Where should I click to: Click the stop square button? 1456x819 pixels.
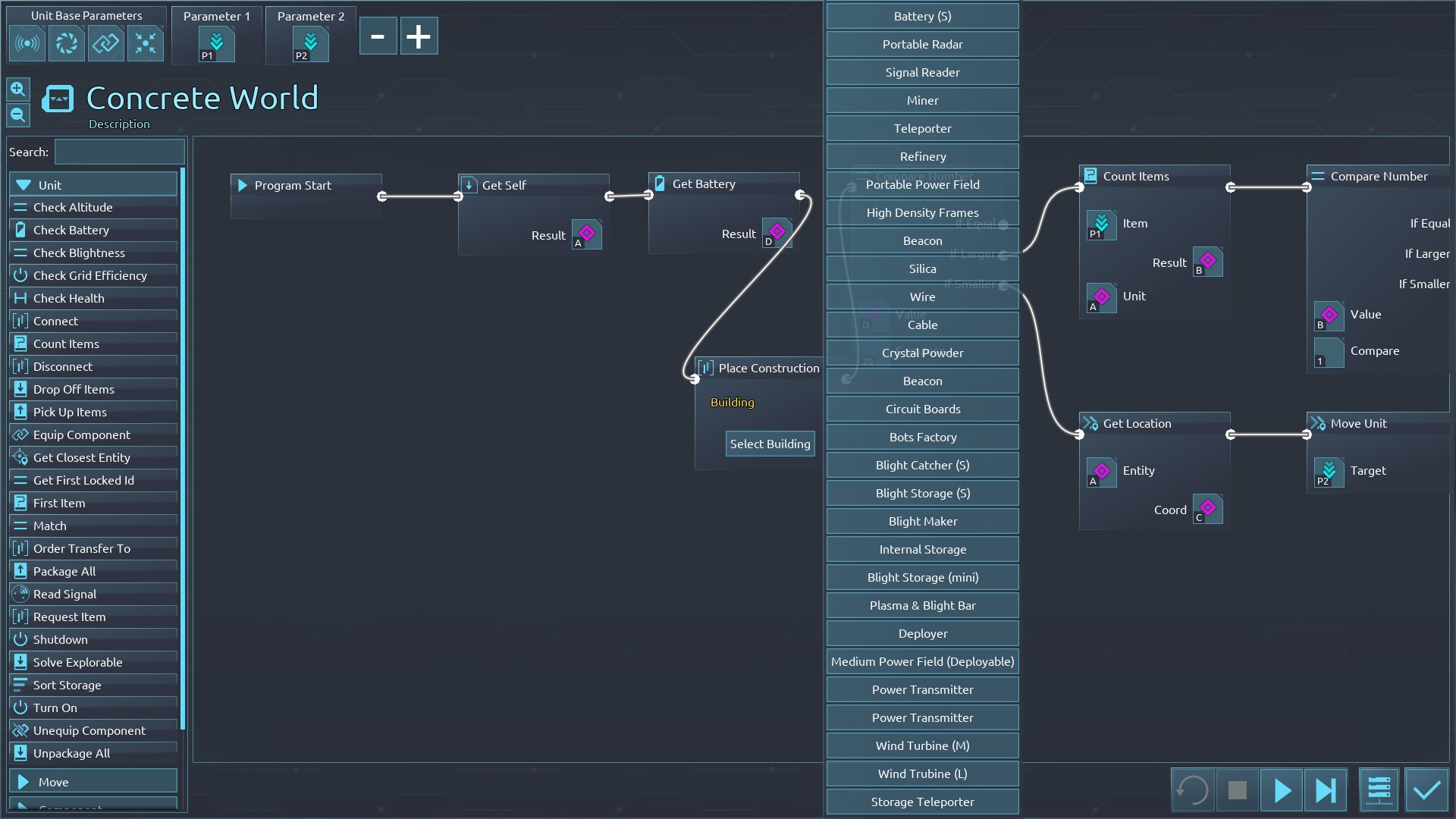[x=1237, y=791]
